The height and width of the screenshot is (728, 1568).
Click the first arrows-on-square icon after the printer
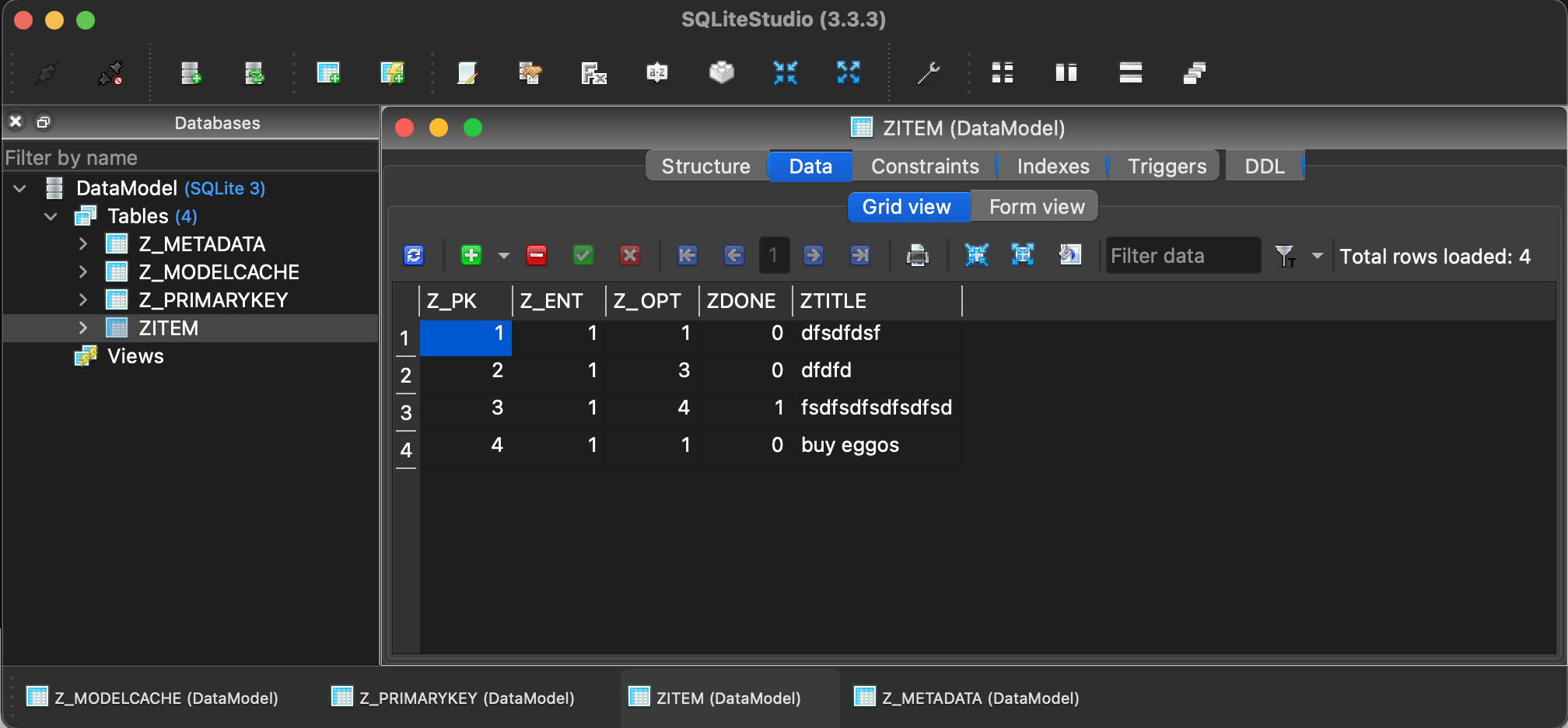[976, 255]
